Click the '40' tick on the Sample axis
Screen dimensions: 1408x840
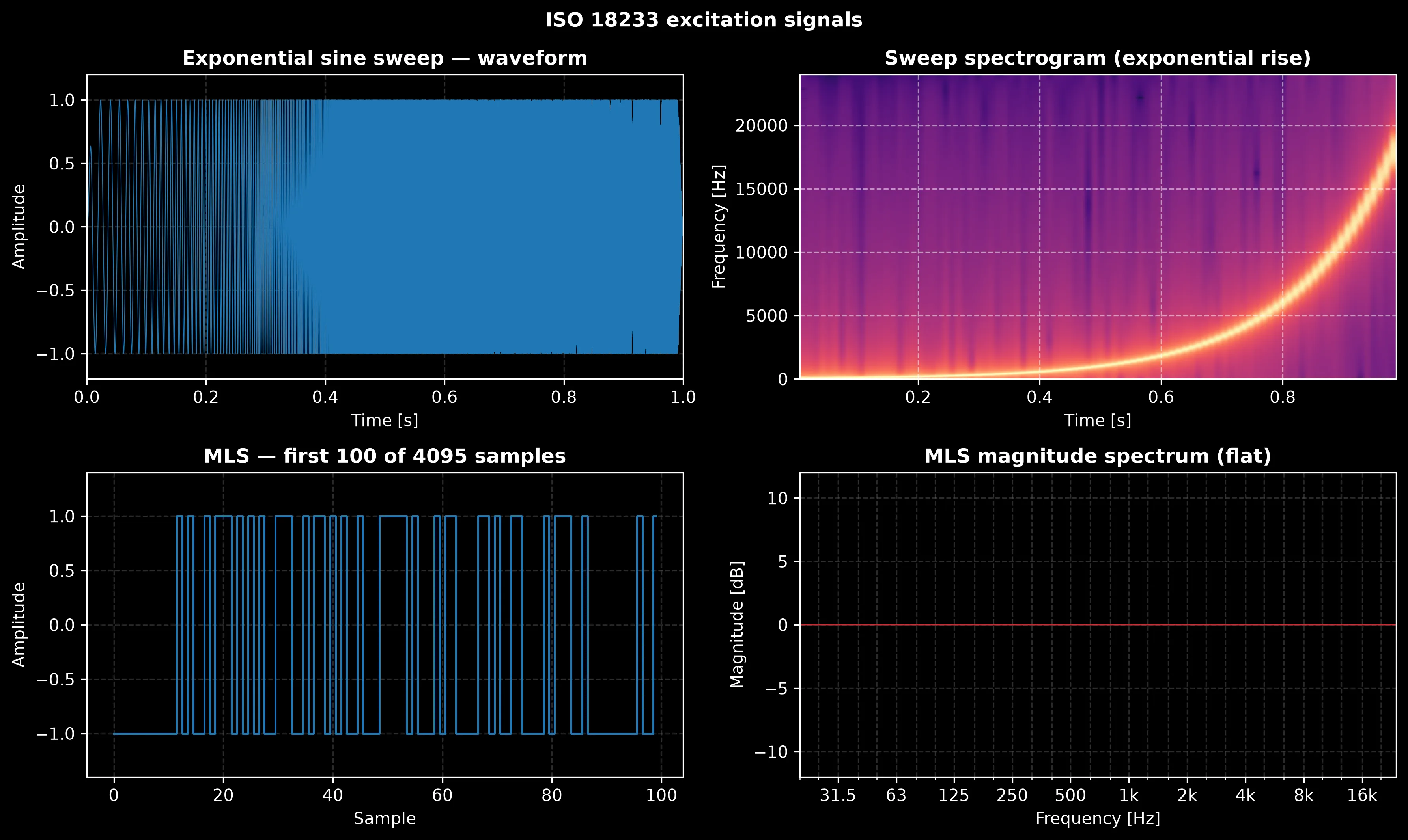click(332, 796)
